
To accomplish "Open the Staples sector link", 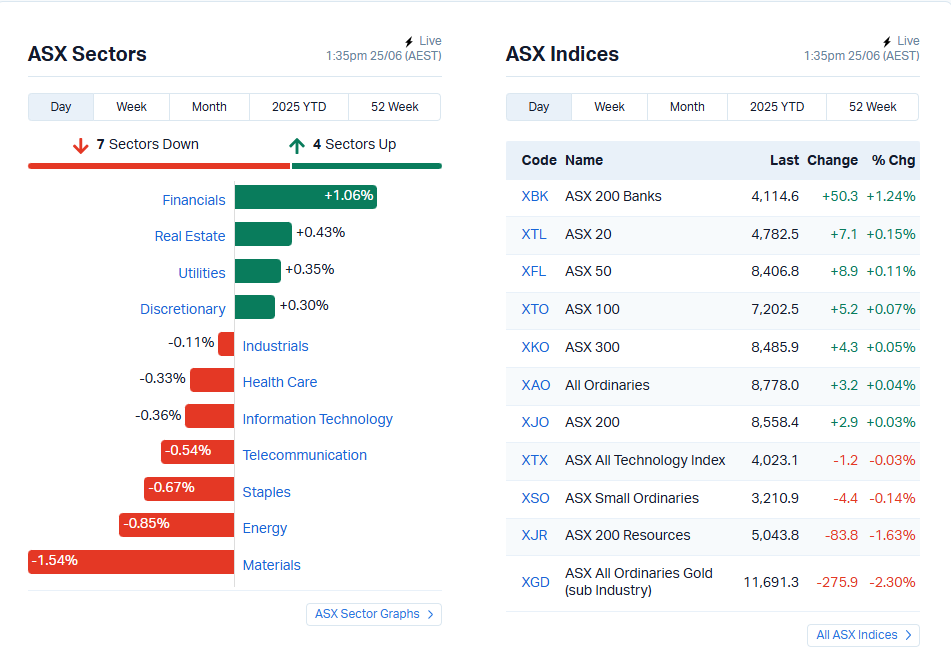I will (266, 492).
